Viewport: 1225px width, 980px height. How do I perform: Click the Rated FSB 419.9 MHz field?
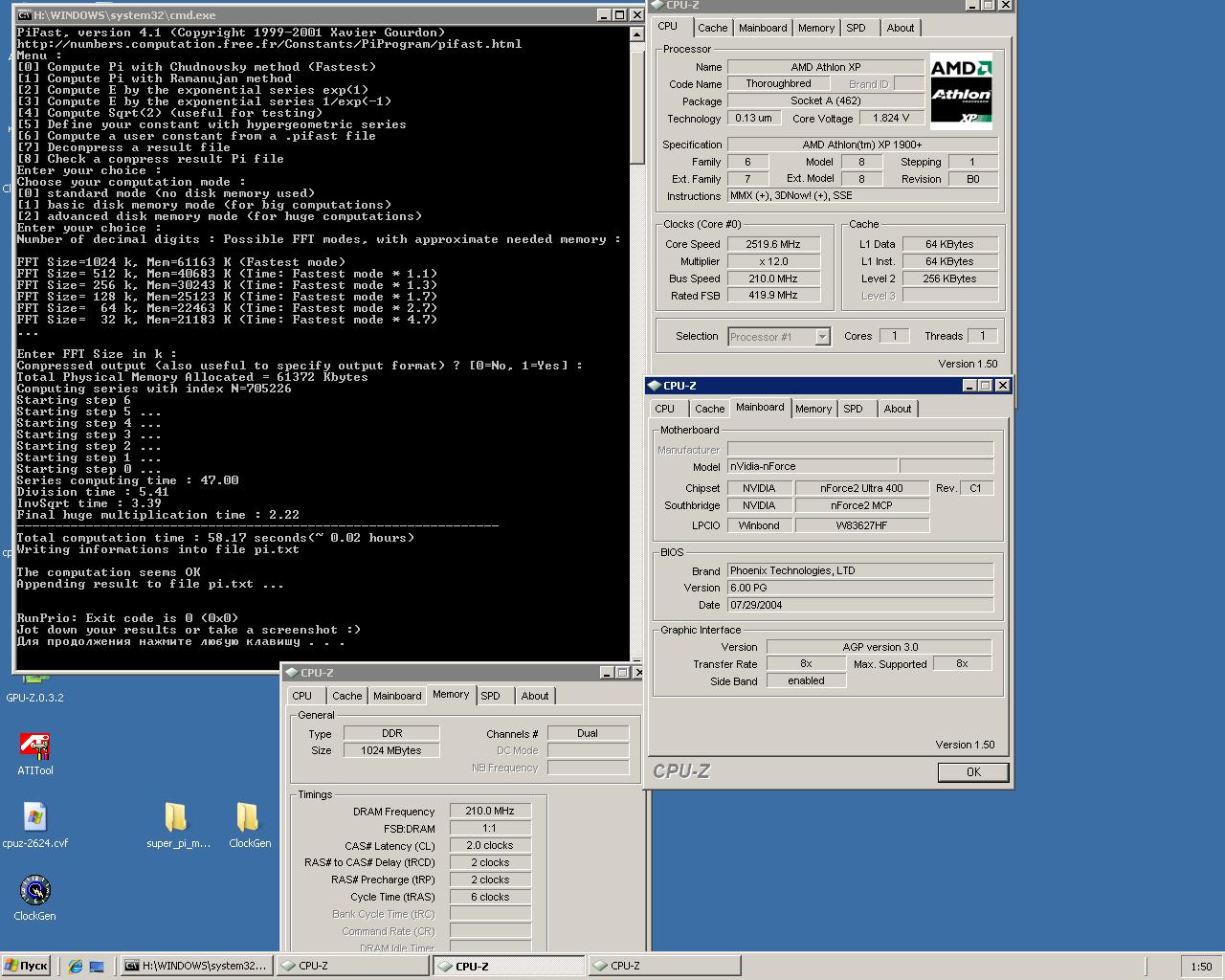pos(773,296)
